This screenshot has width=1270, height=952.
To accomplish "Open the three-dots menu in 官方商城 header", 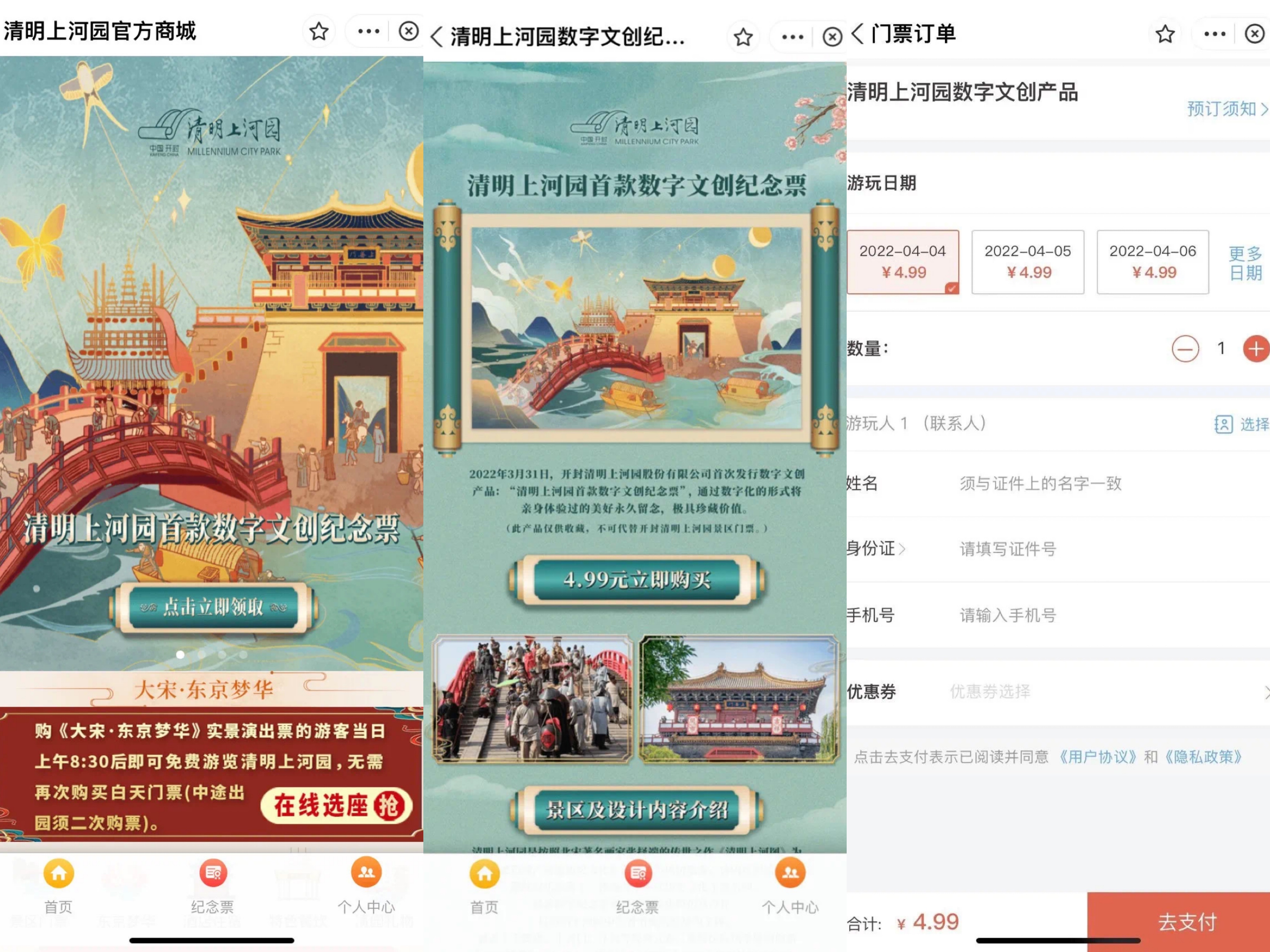I will [x=368, y=31].
